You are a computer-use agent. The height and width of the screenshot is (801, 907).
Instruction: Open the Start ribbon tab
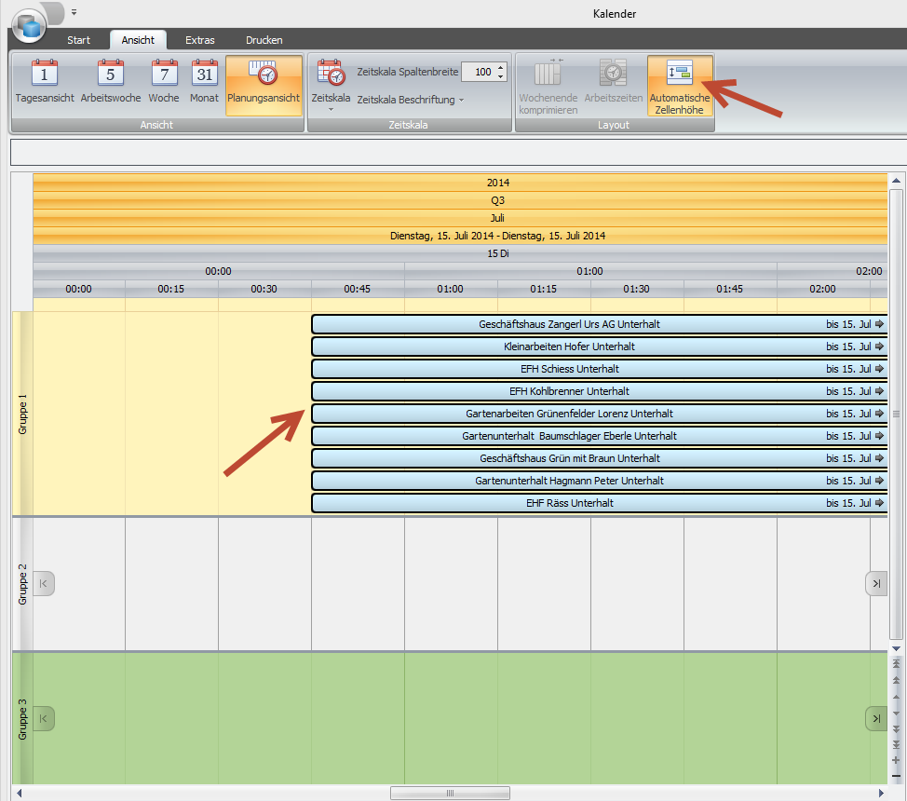tap(79, 40)
